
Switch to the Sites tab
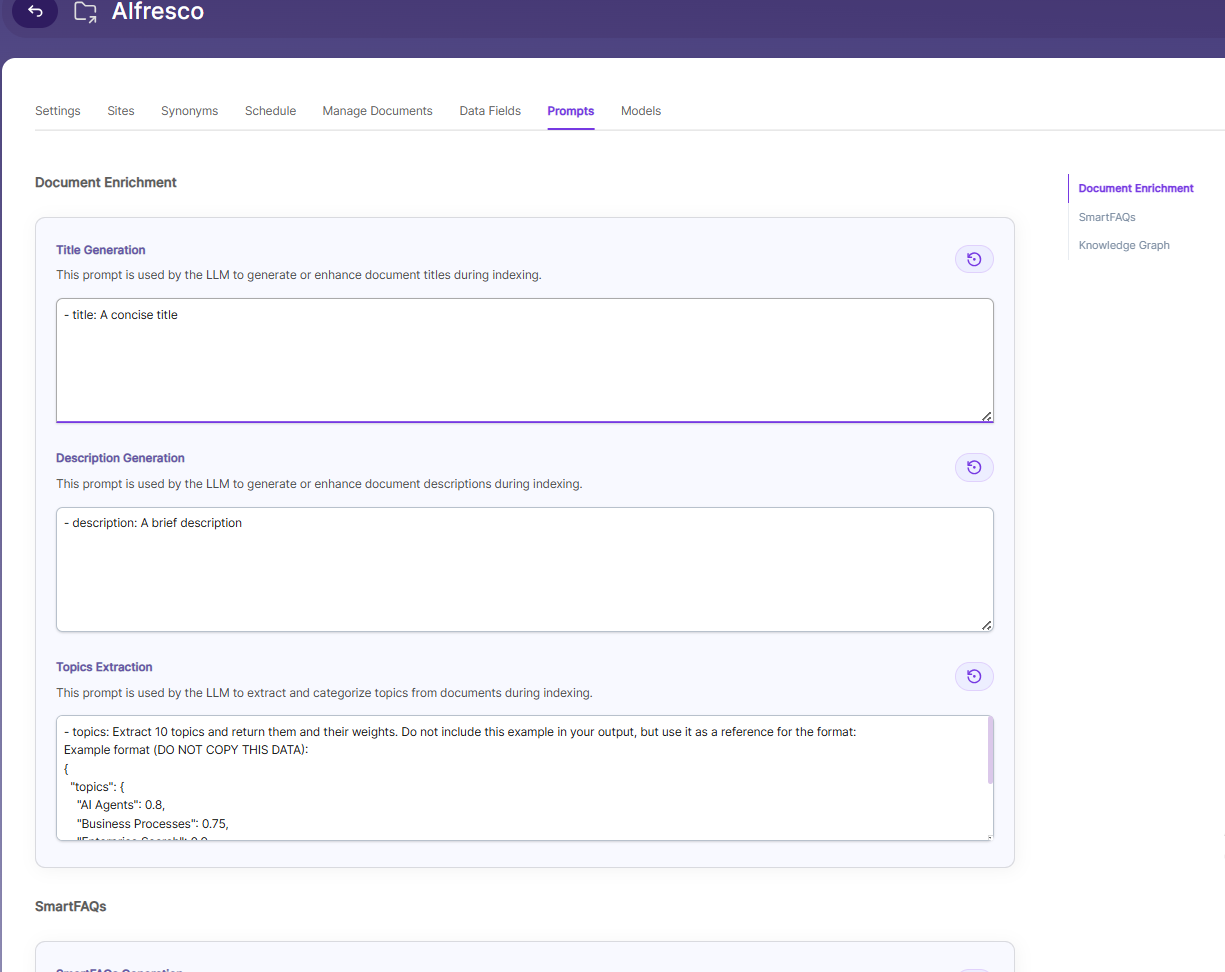click(x=121, y=111)
